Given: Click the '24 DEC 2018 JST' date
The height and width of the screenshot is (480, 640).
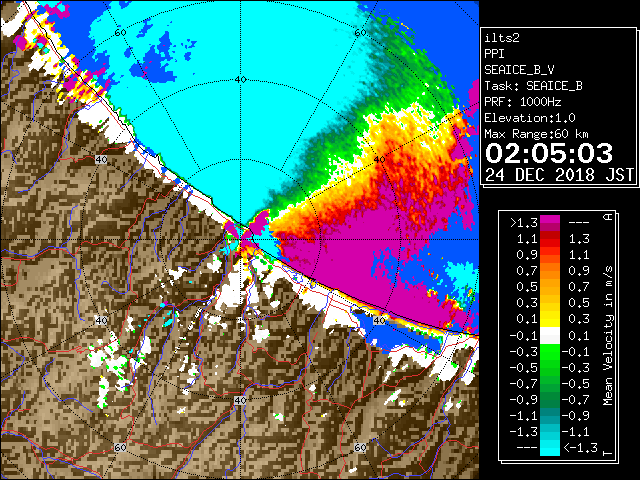Looking at the screenshot, I should (x=559, y=175).
